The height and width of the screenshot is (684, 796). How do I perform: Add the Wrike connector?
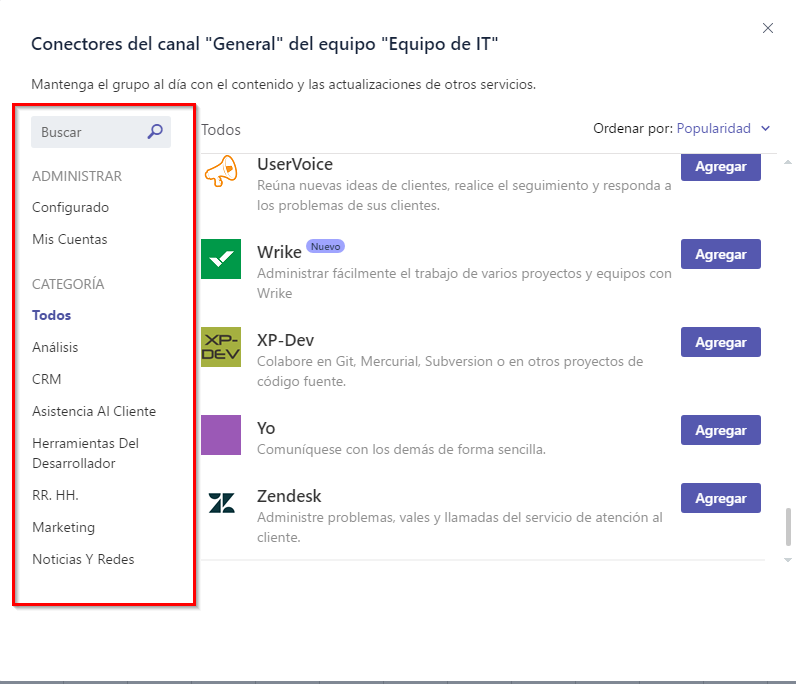[x=720, y=254]
